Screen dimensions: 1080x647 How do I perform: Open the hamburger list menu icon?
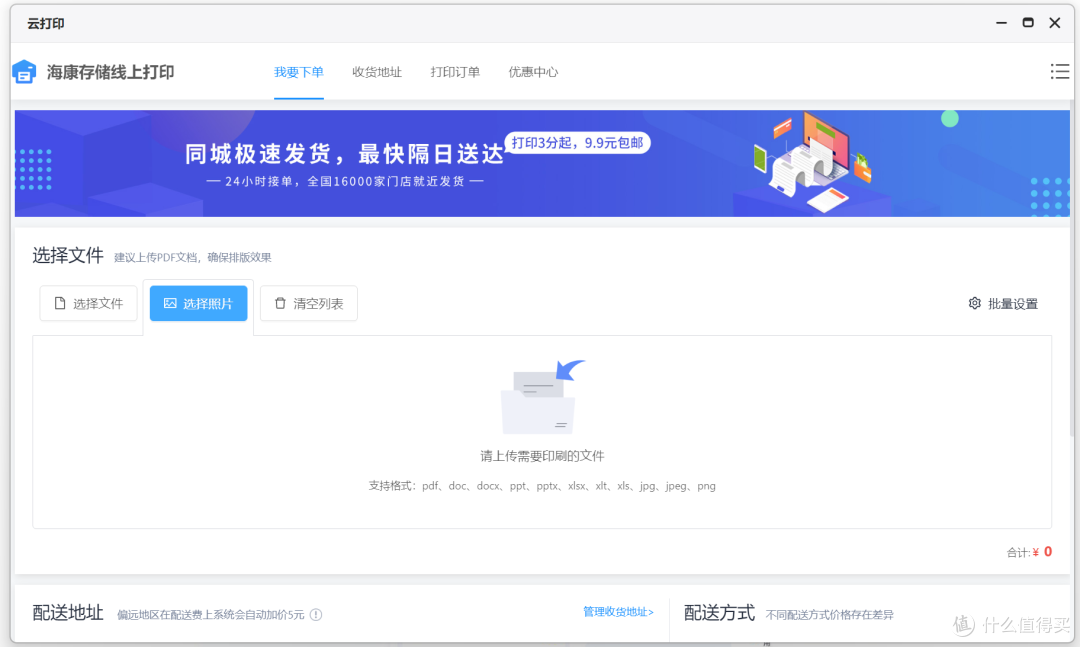1059,71
